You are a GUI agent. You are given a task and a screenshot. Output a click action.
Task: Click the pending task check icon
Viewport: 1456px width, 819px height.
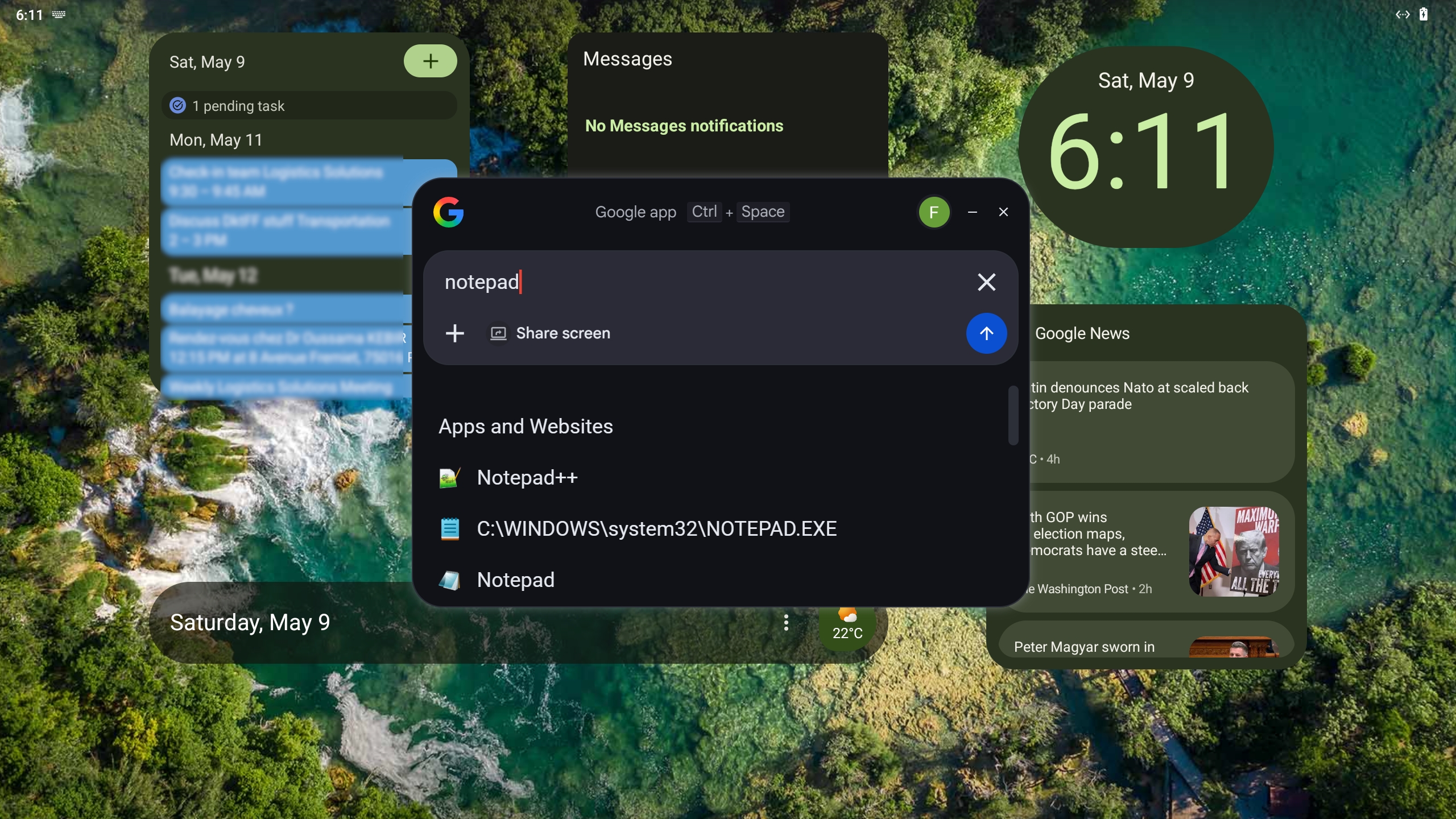point(178,106)
